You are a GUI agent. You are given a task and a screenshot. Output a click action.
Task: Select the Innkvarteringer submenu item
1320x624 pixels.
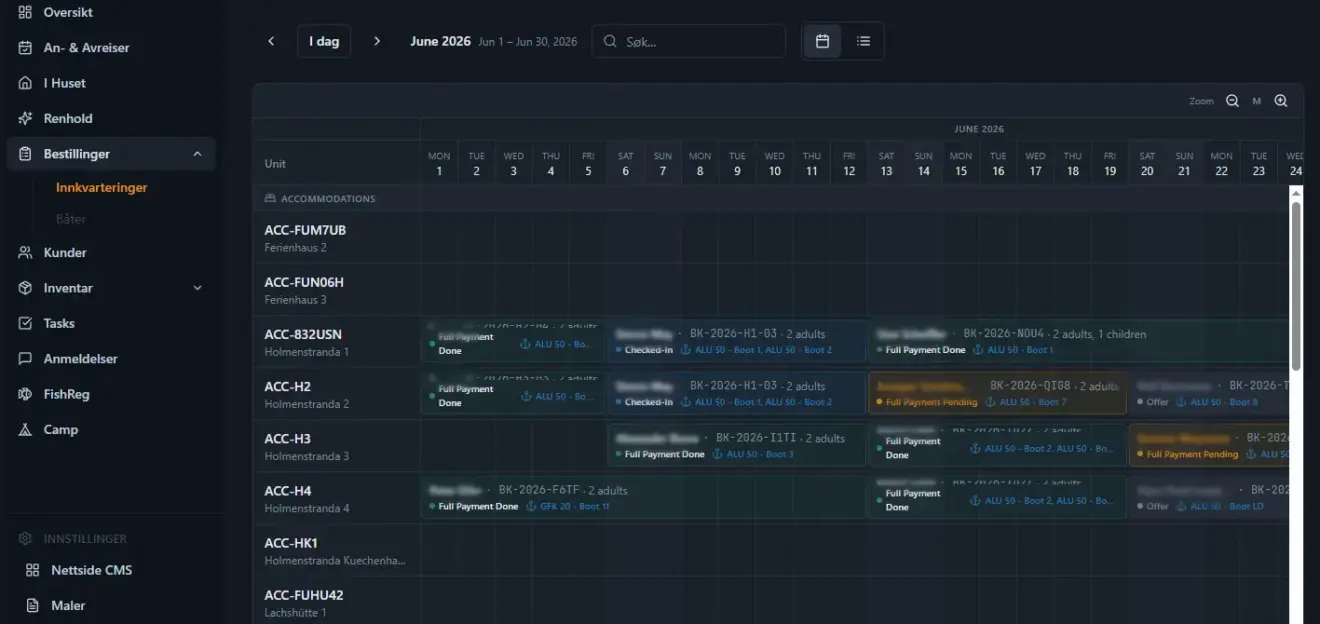coord(102,187)
